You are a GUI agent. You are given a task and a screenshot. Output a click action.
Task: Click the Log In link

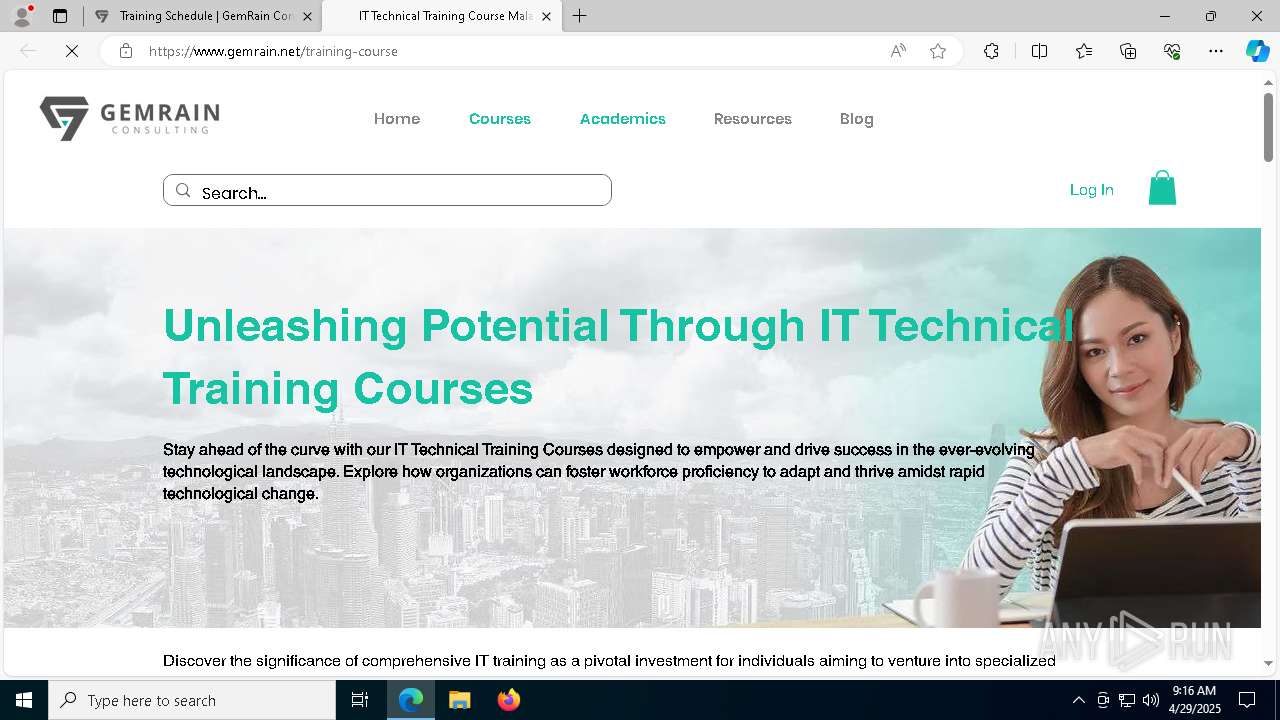(1092, 189)
